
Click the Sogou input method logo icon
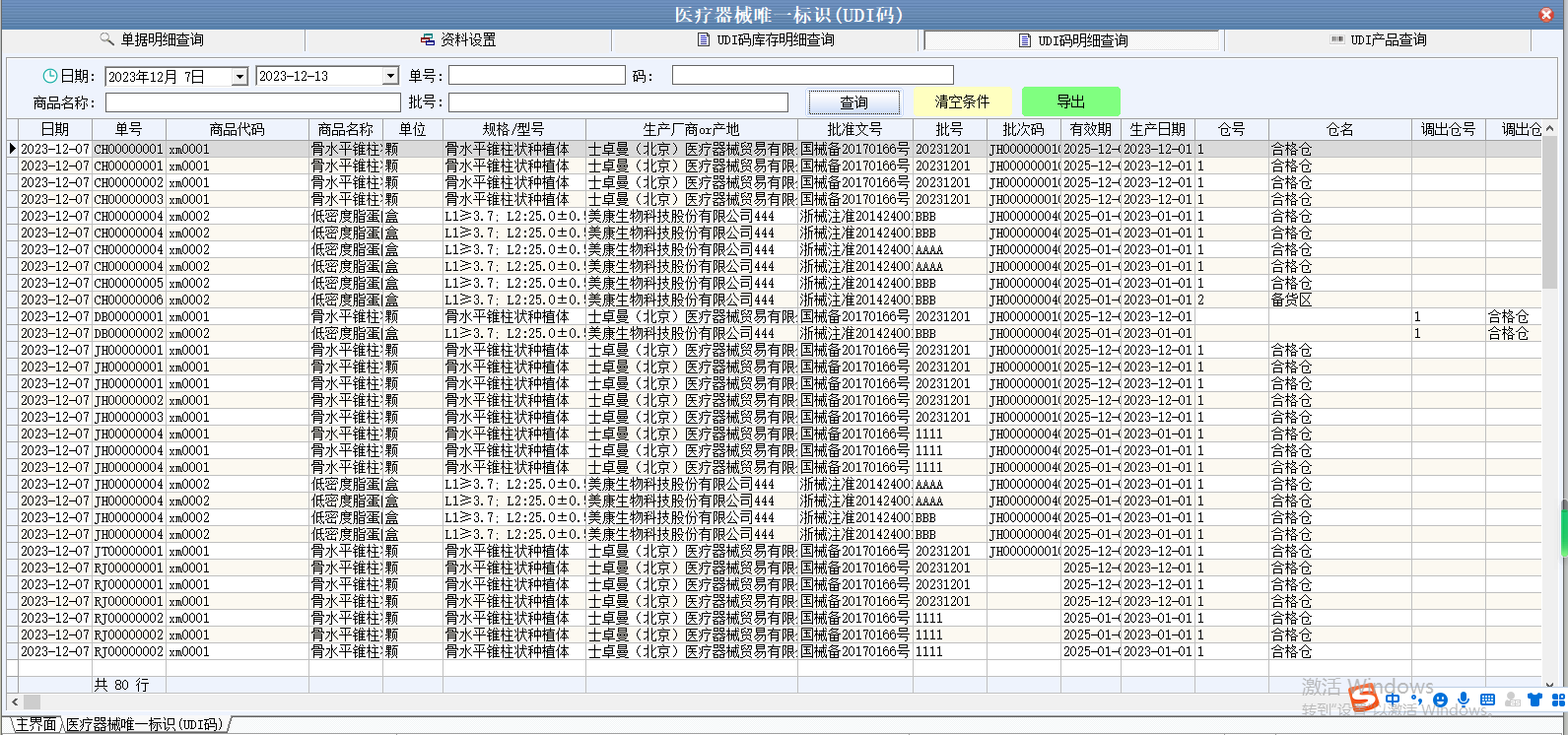(x=1364, y=699)
